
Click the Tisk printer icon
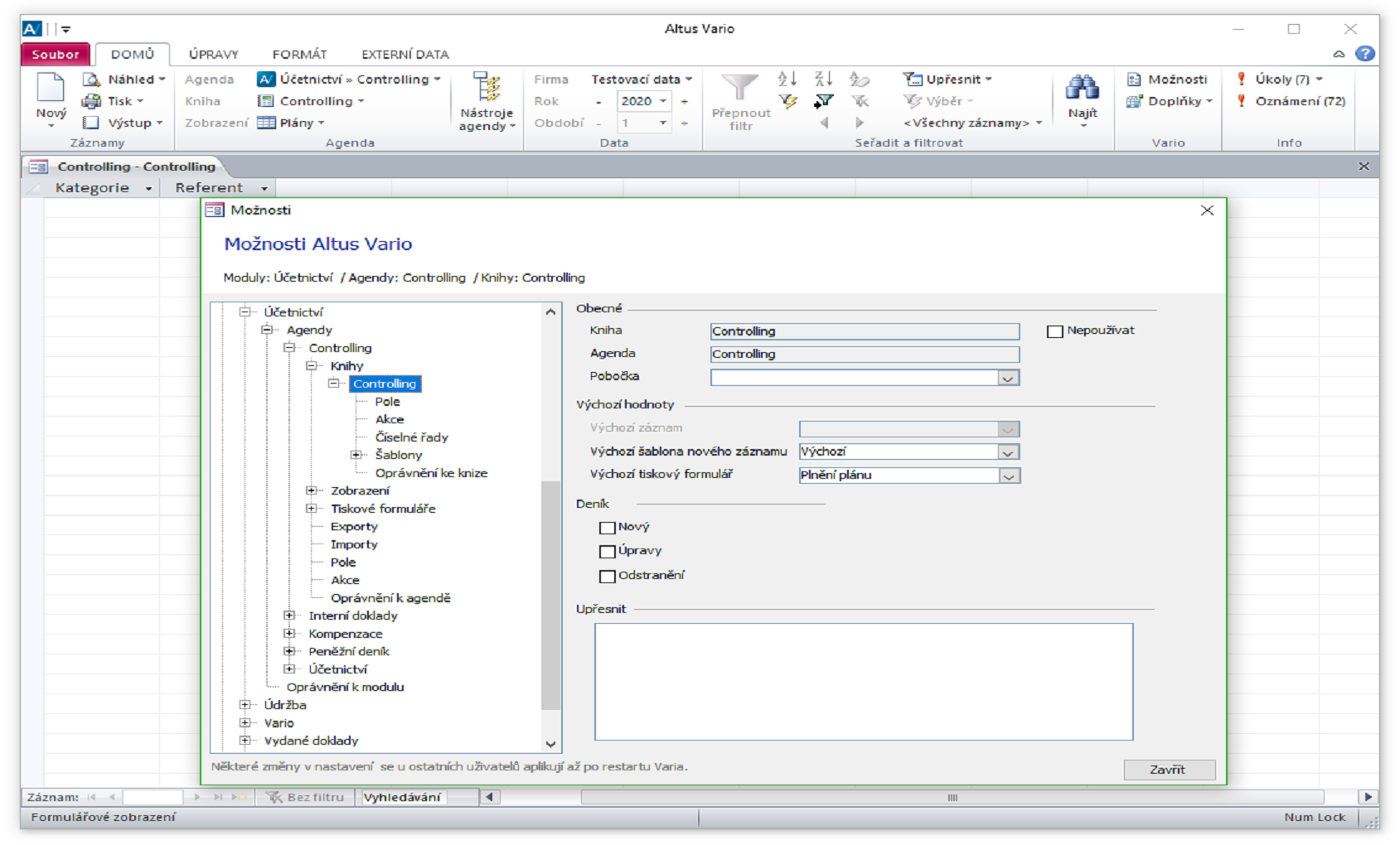[91, 101]
